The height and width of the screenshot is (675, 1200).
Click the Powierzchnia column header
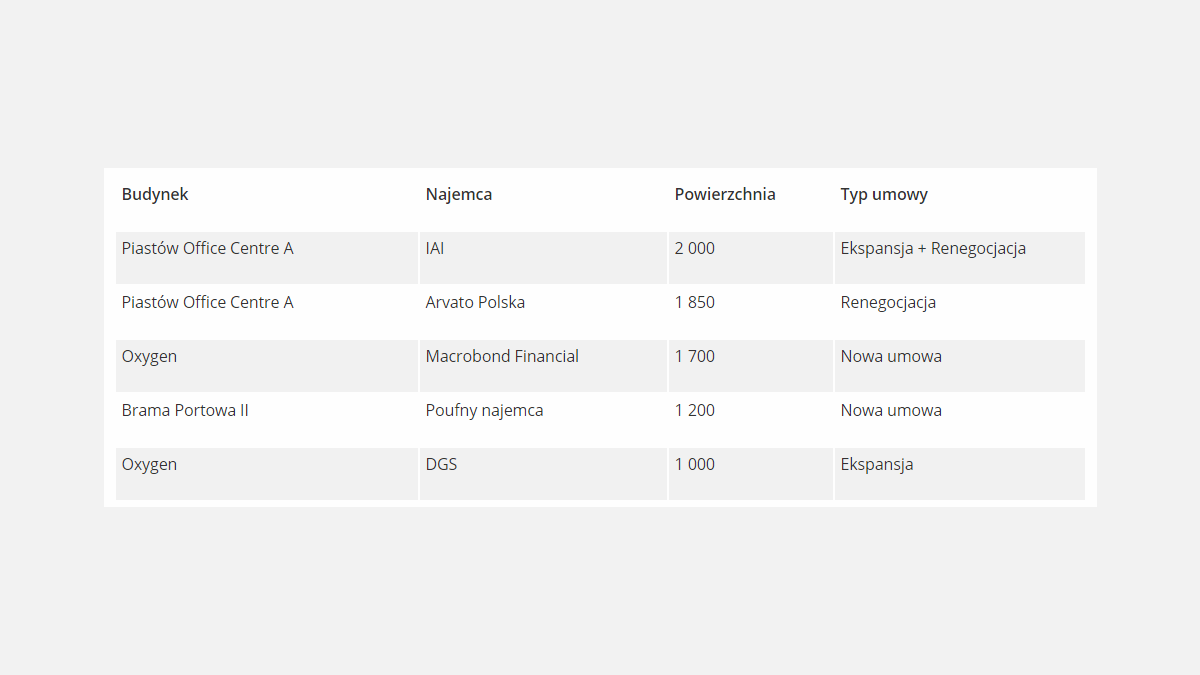[725, 194]
